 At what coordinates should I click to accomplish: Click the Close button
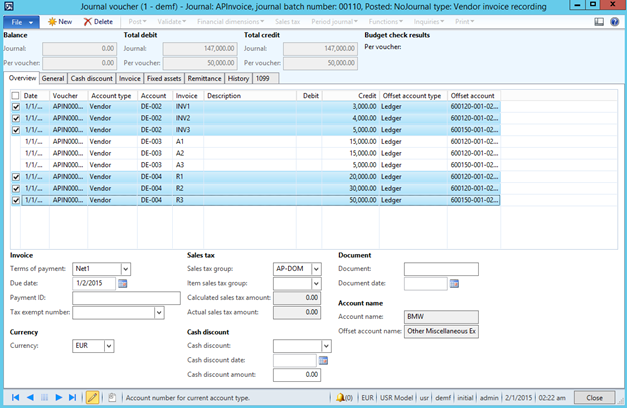[594, 397]
